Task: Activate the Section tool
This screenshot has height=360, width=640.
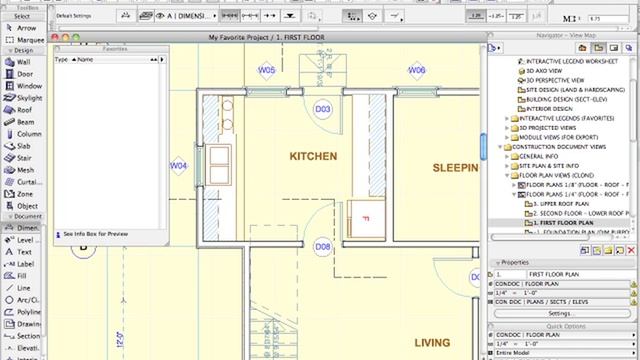Action: tap(23, 336)
